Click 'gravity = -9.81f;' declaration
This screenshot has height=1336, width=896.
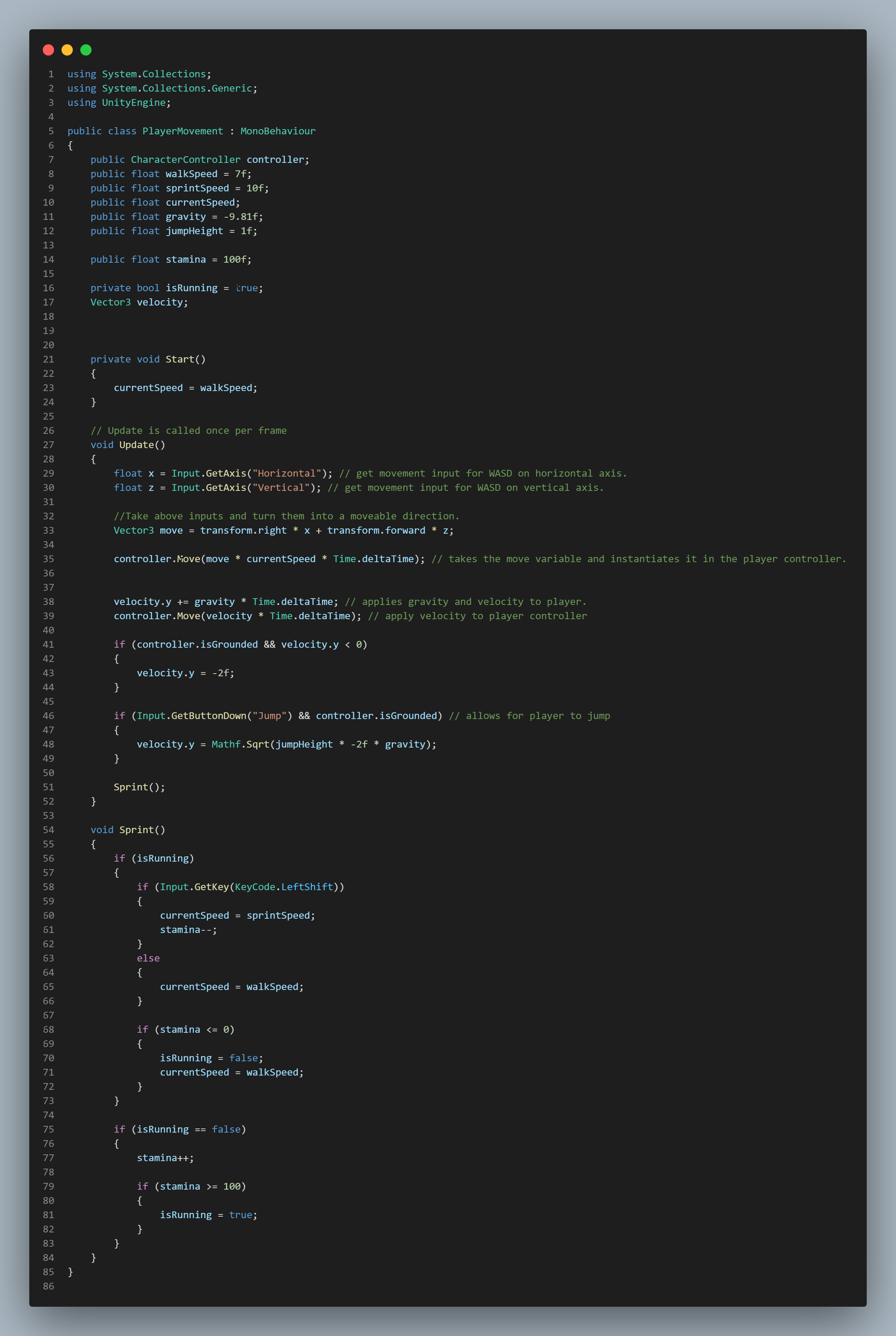(x=214, y=217)
